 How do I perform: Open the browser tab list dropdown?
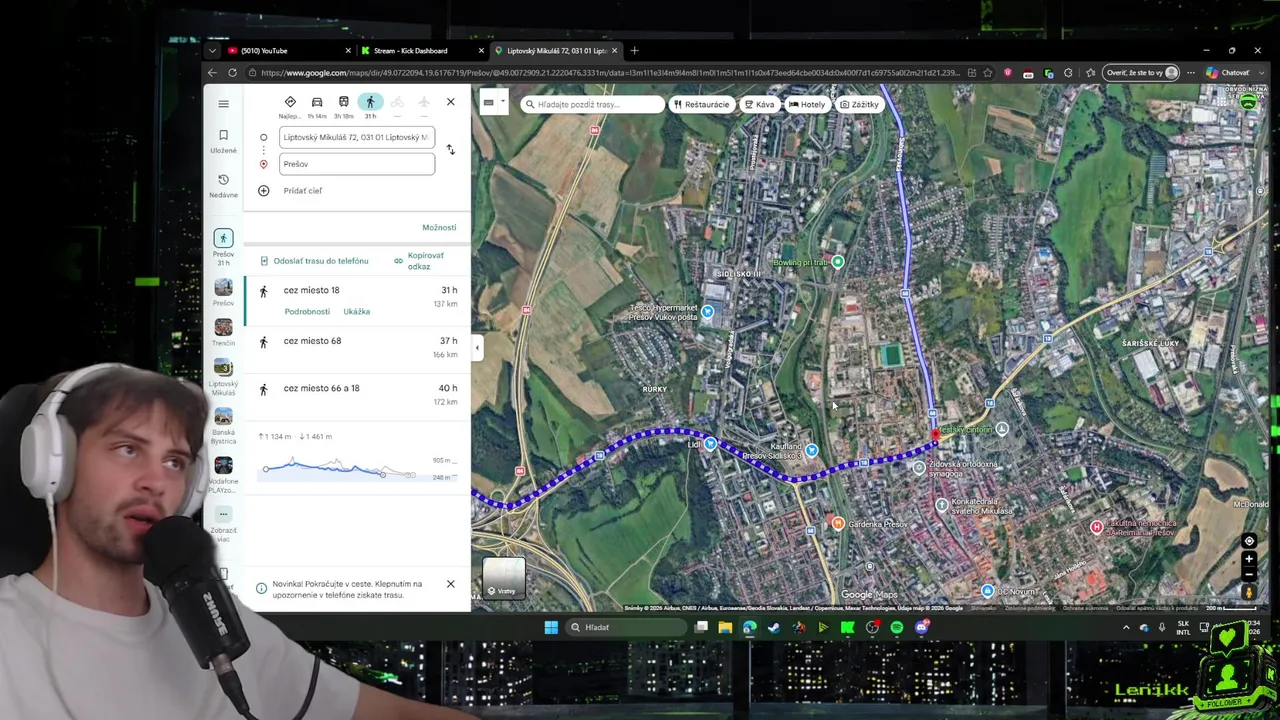(212, 51)
